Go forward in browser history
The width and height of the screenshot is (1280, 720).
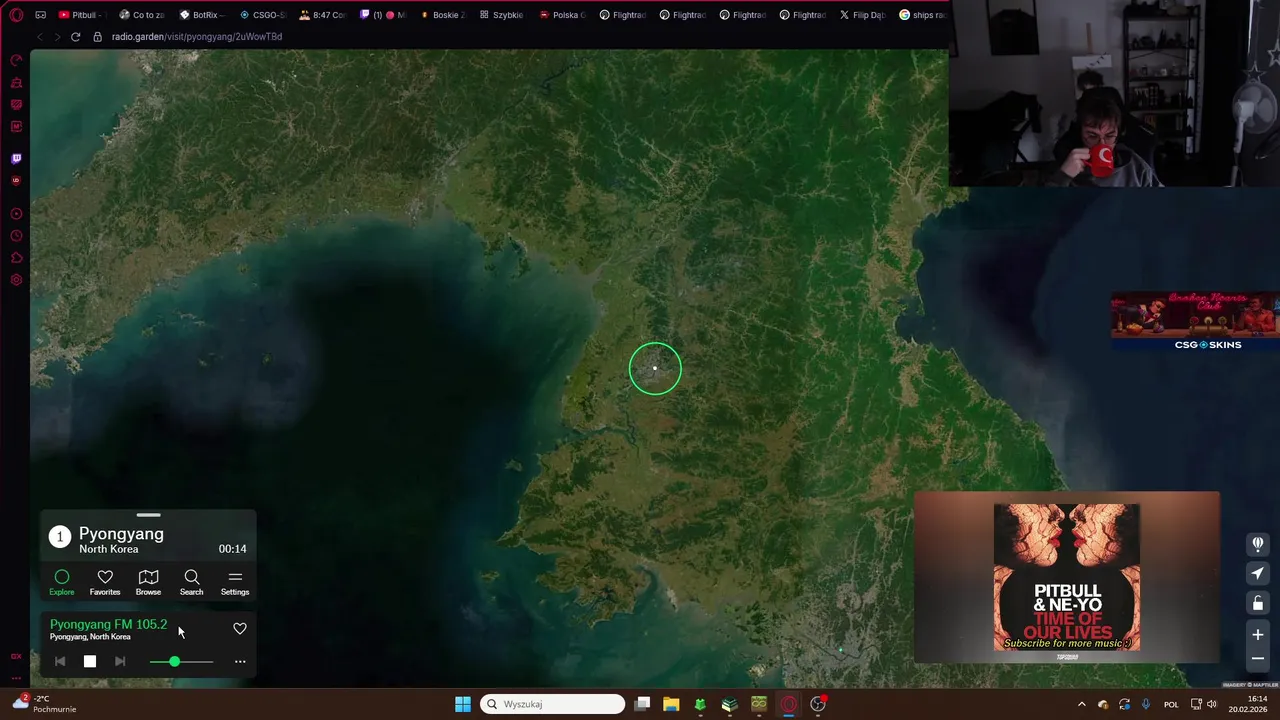click(x=57, y=37)
